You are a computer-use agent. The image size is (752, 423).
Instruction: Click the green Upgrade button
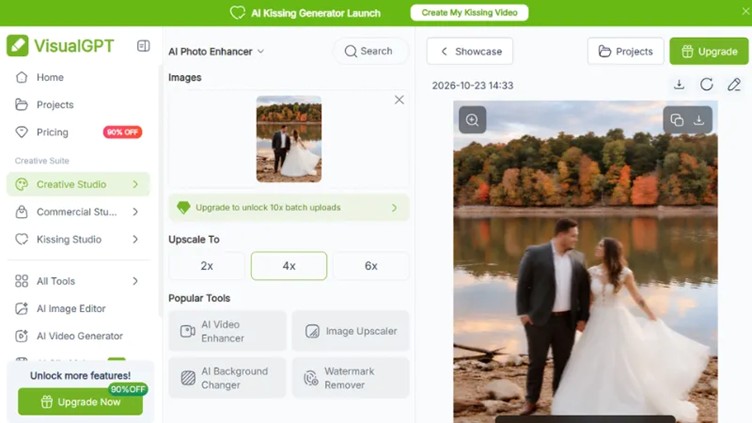pos(709,51)
